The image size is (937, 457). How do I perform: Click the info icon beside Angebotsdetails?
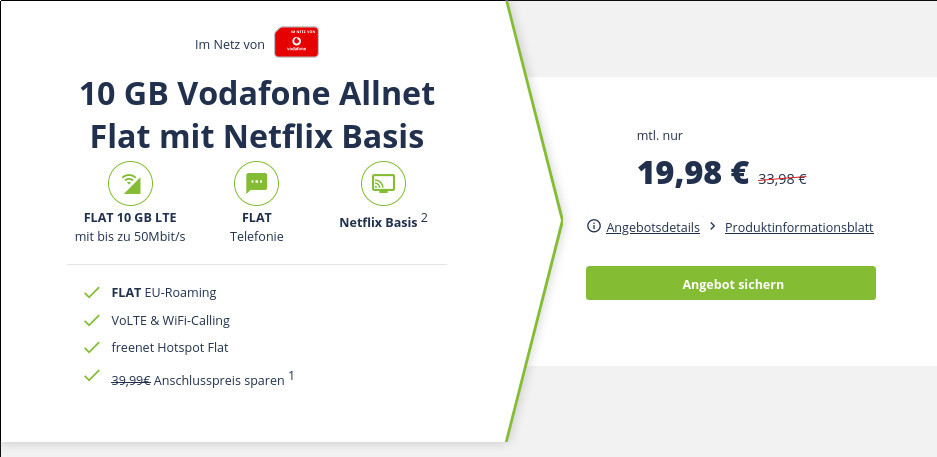click(x=593, y=227)
